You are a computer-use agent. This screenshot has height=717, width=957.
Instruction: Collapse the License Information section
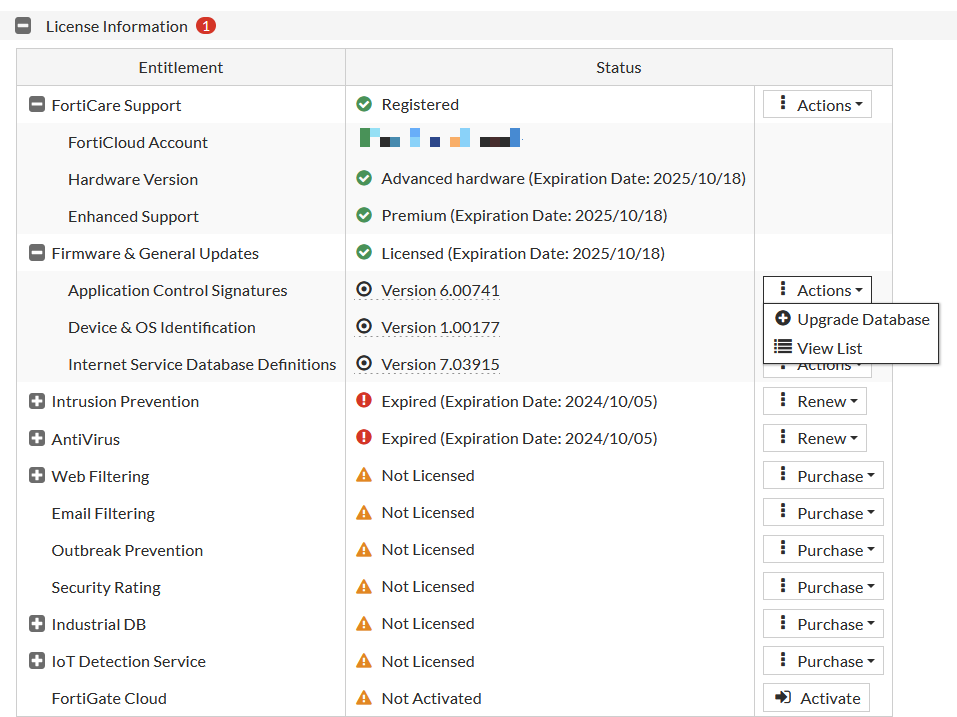pos(23,26)
